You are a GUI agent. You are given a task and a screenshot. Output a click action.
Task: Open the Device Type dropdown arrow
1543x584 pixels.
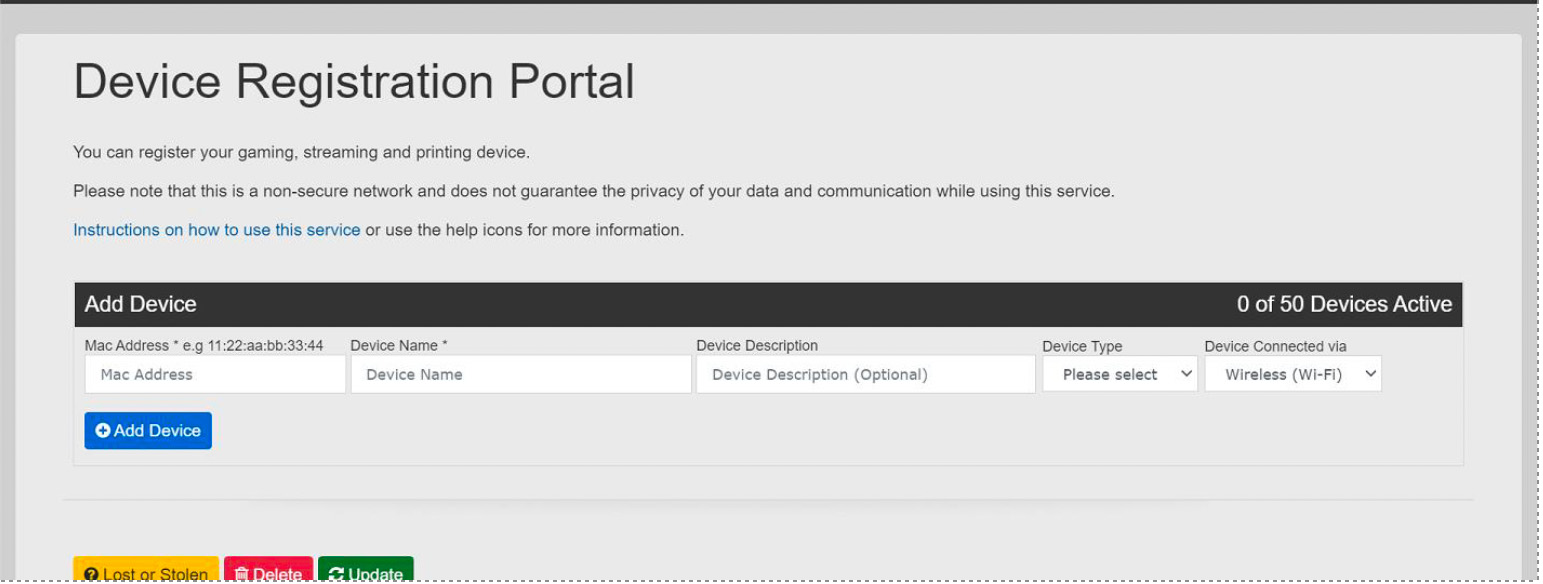pyautogui.click(x=1188, y=373)
